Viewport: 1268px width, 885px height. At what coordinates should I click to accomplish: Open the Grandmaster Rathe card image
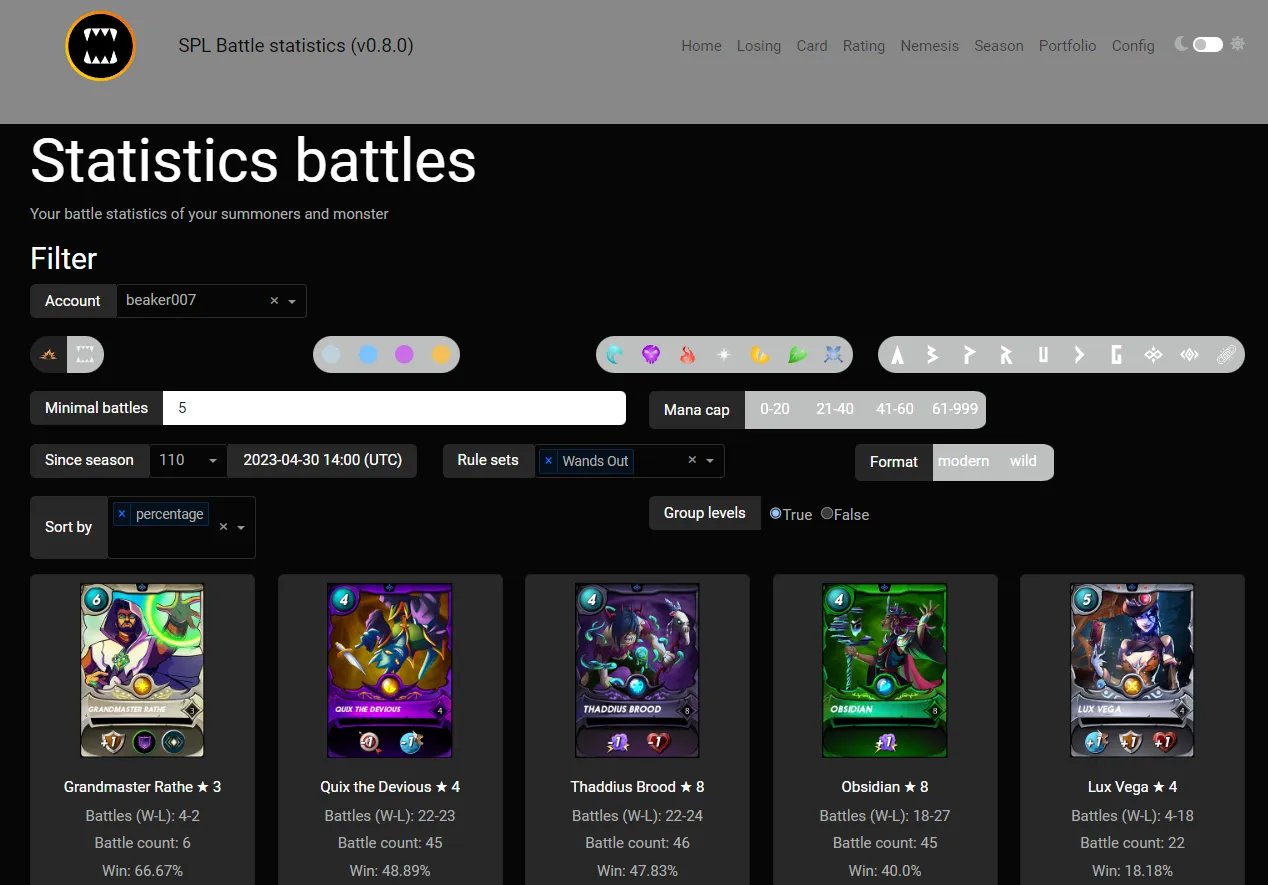pos(142,670)
